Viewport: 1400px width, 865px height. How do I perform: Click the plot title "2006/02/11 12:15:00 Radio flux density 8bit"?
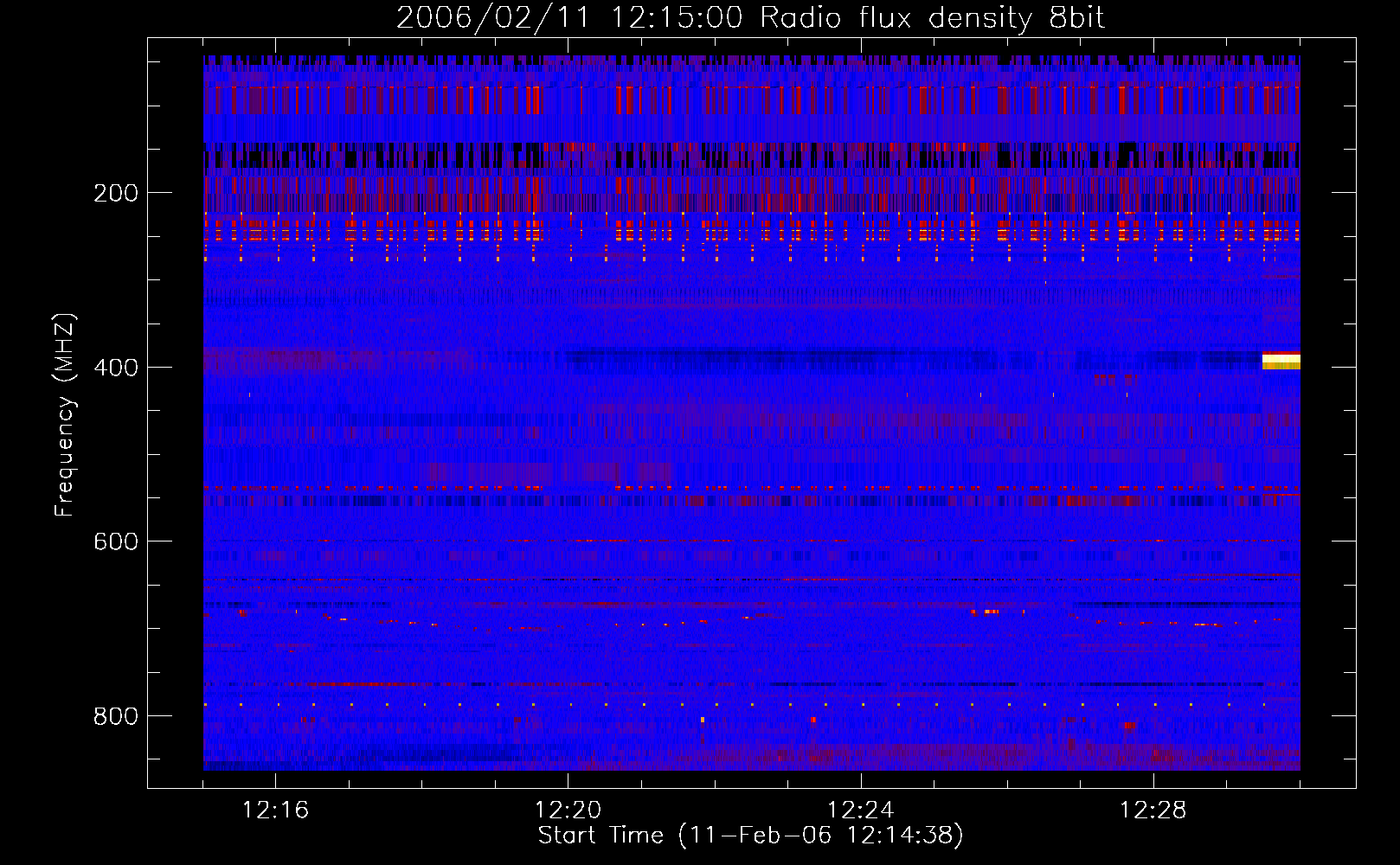750,18
